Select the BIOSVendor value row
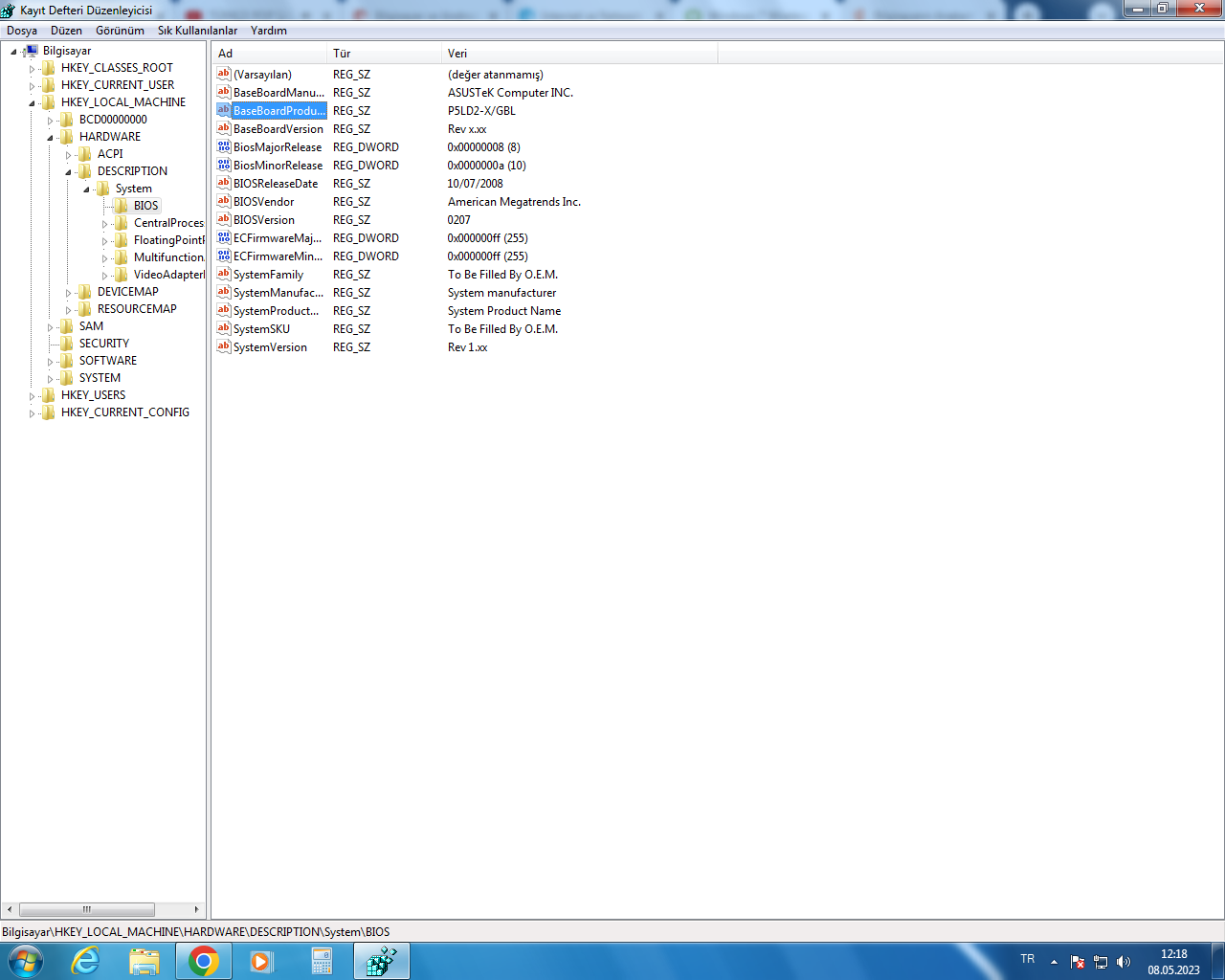The width and height of the screenshot is (1225, 980). 264,202
